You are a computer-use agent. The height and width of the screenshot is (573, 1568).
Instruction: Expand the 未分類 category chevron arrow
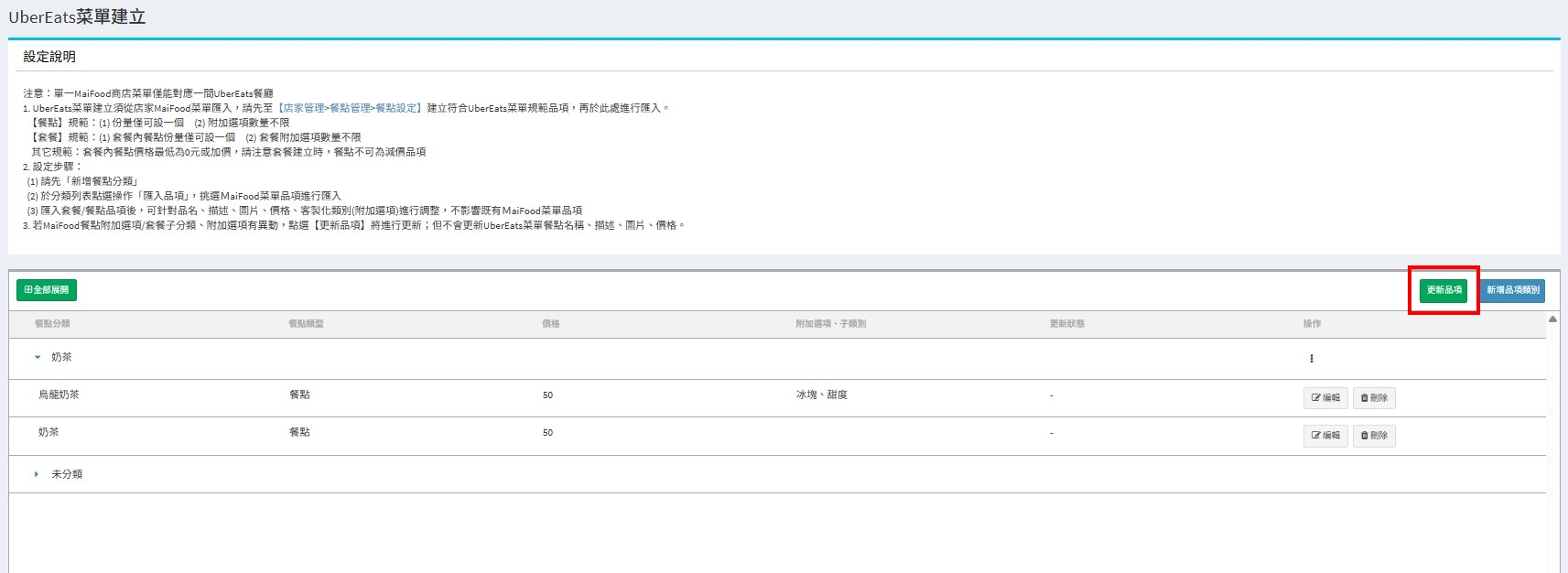37,474
